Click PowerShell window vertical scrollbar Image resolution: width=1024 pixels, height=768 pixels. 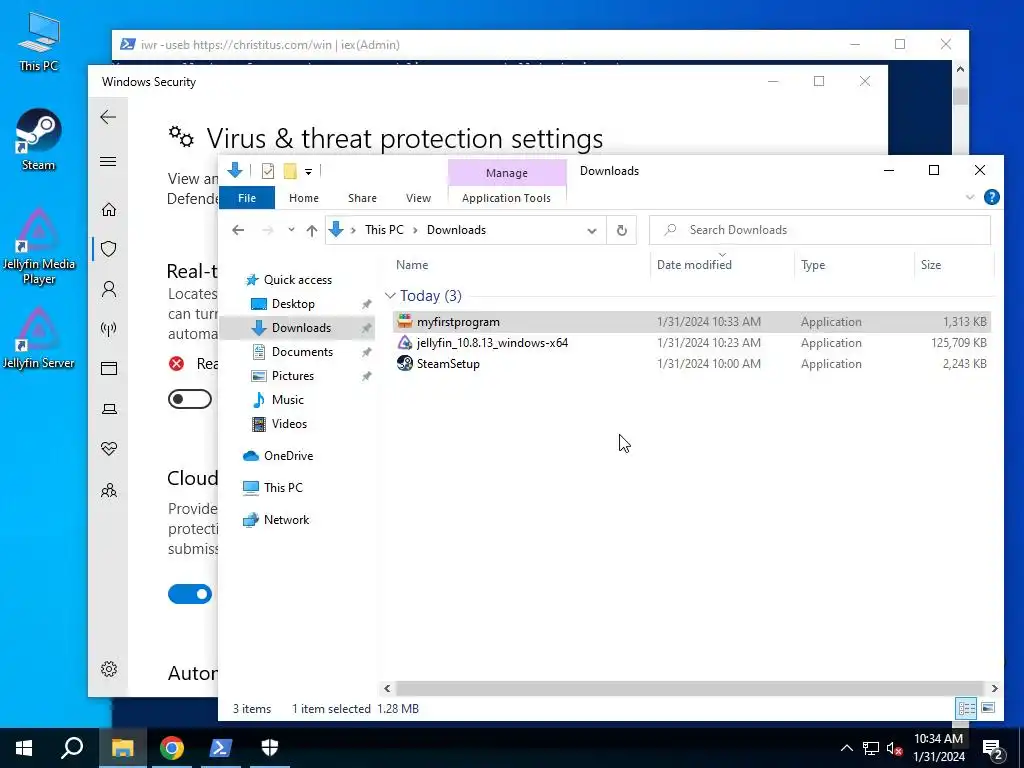click(x=960, y=95)
